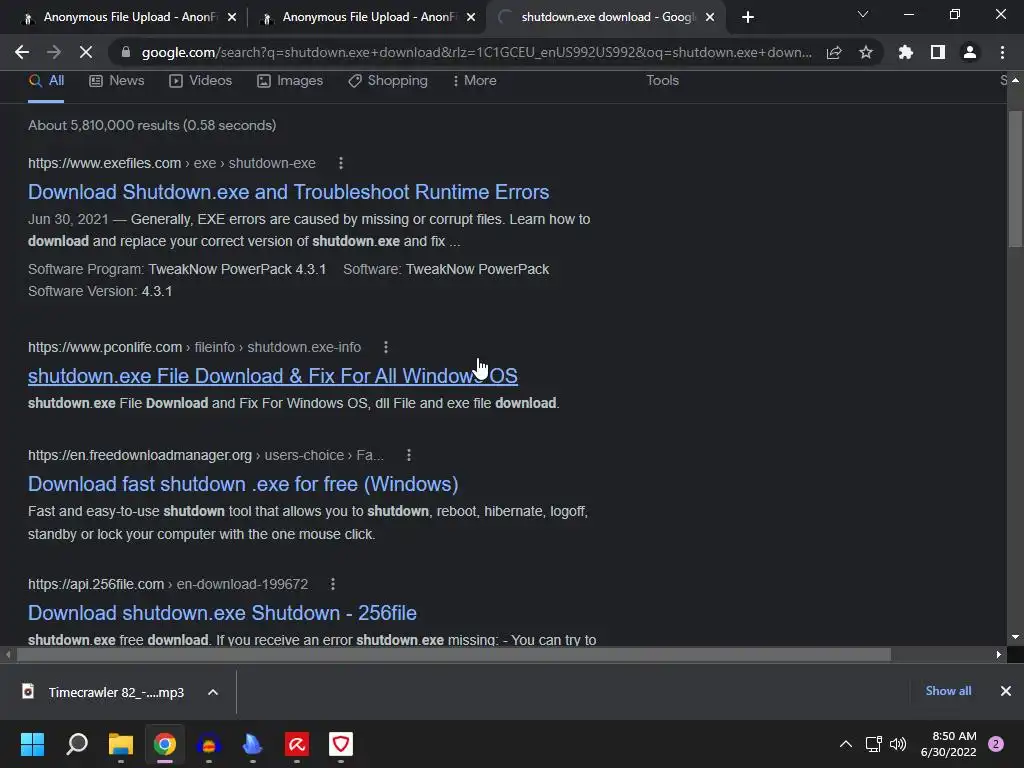This screenshot has width=1024, height=768.
Task: Open the blue flame app in taskbar
Action: pyautogui.click(x=253, y=744)
